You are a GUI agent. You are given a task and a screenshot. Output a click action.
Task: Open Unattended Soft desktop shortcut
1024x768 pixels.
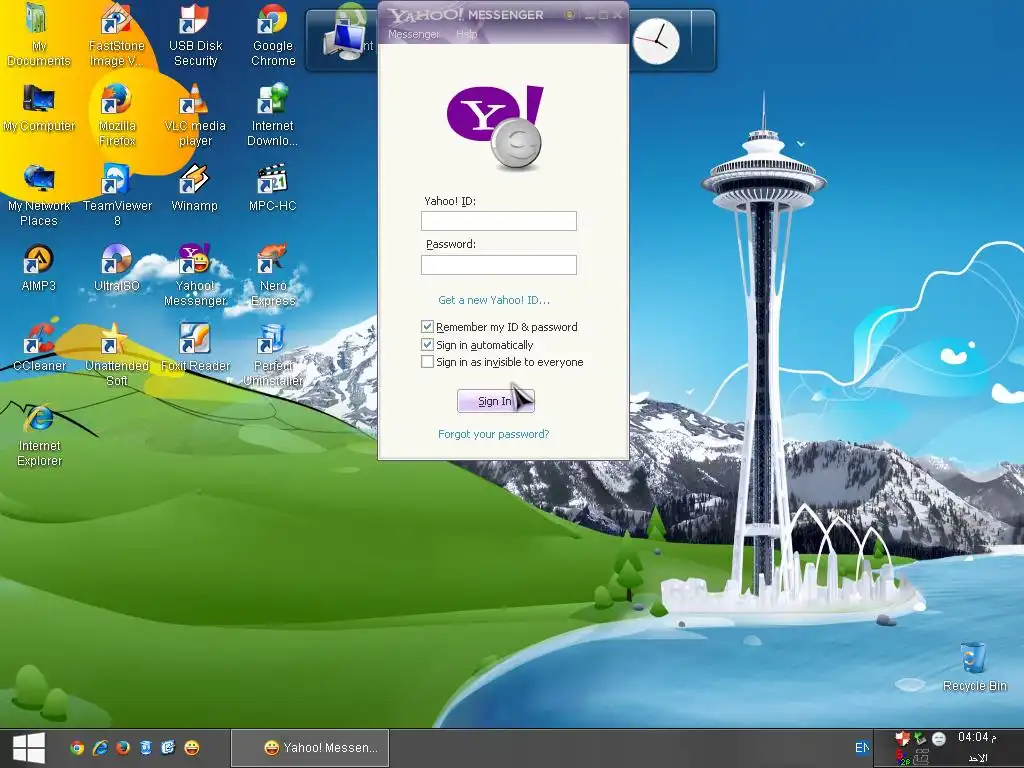pyautogui.click(x=116, y=355)
